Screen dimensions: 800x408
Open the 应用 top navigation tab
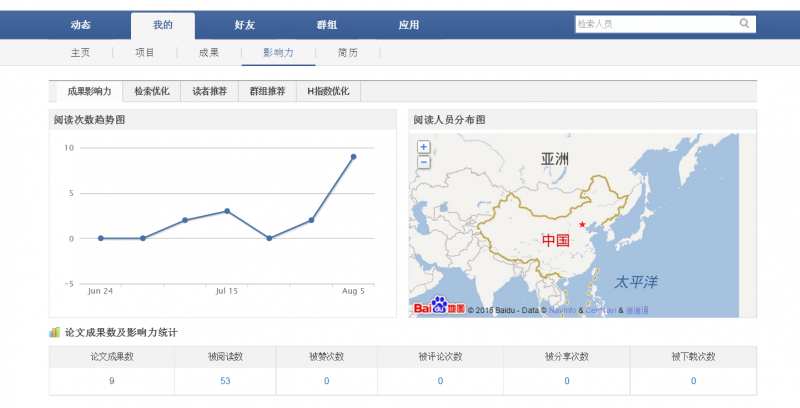[x=409, y=25]
